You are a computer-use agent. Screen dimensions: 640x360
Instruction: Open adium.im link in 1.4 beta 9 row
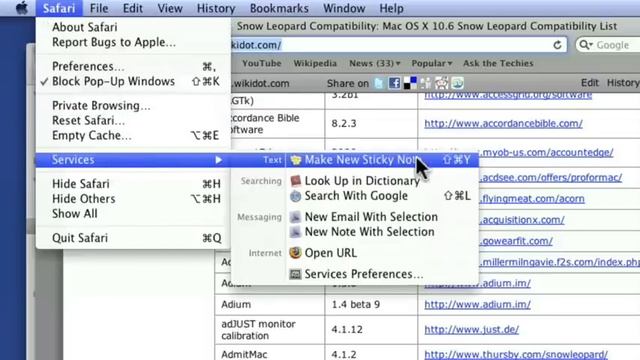coord(477,304)
